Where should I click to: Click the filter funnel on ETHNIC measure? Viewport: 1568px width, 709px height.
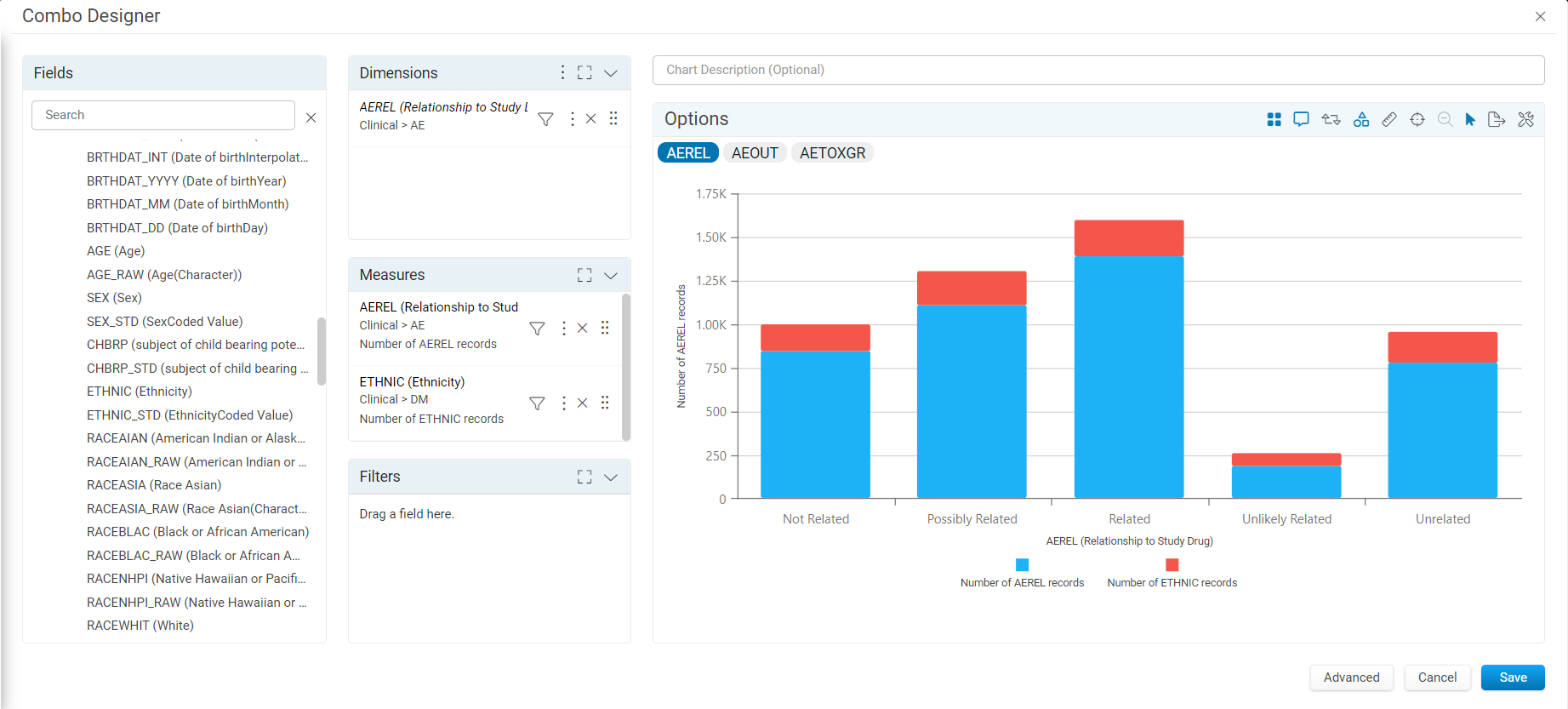coord(537,403)
